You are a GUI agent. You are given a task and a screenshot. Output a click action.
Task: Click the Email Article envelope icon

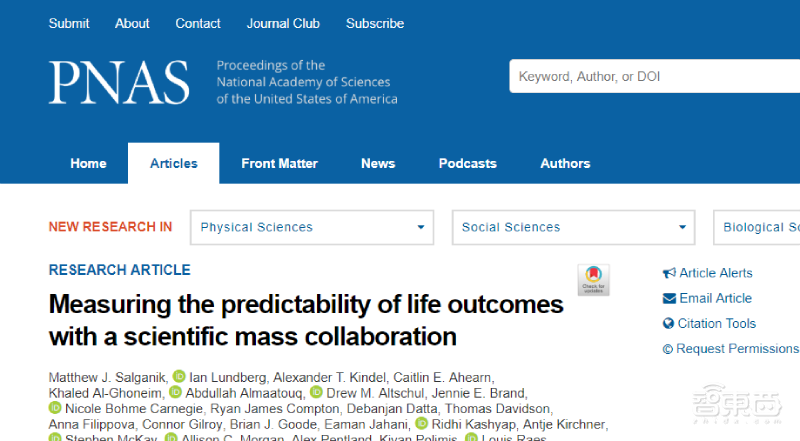pyautogui.click(x=669, y=298)
